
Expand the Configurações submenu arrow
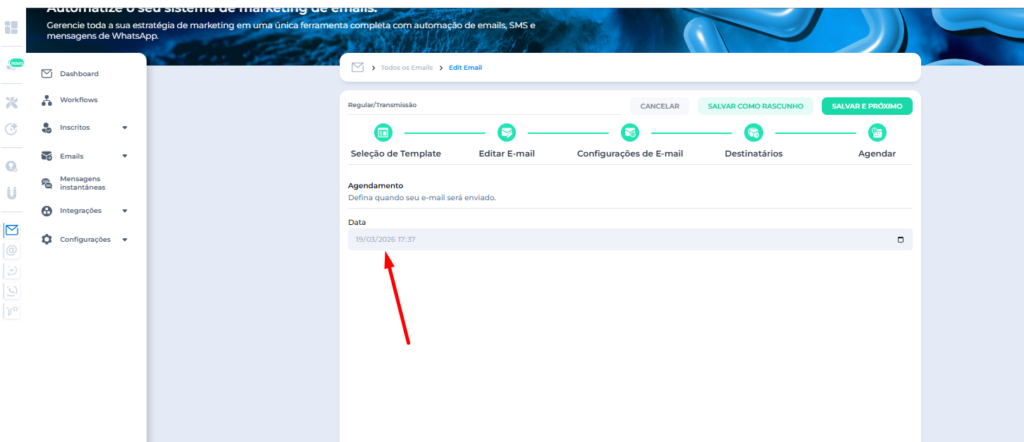[x=125, y=240]
